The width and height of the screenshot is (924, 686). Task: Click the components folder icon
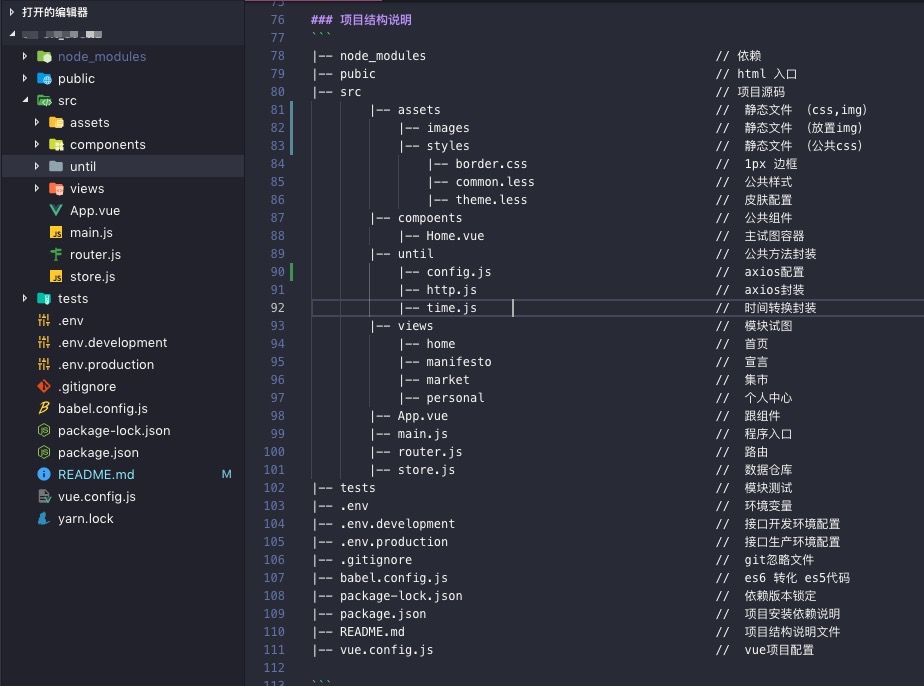click(x=56, y=144)
